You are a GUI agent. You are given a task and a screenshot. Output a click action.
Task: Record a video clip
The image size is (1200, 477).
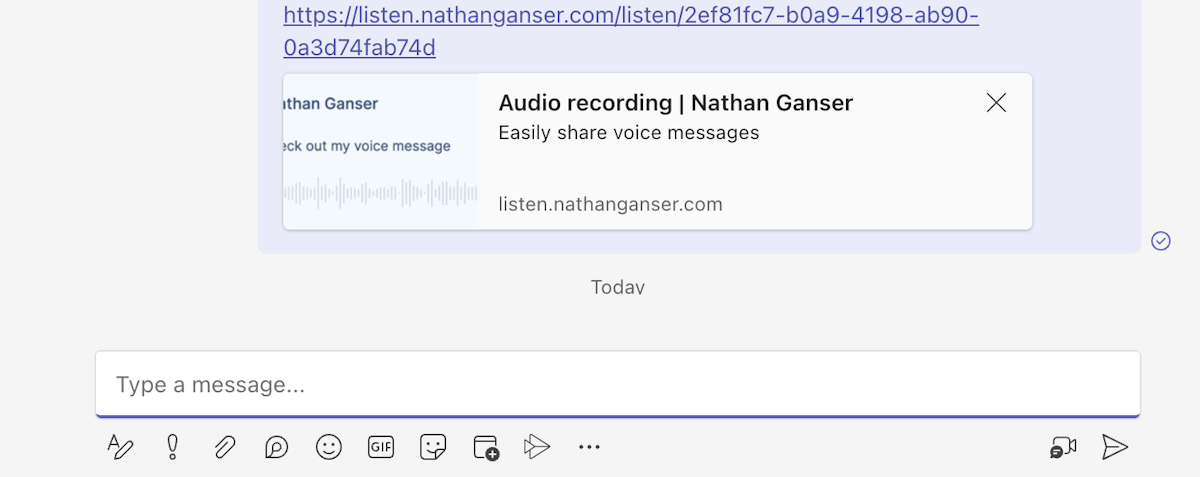[1063, 447]
